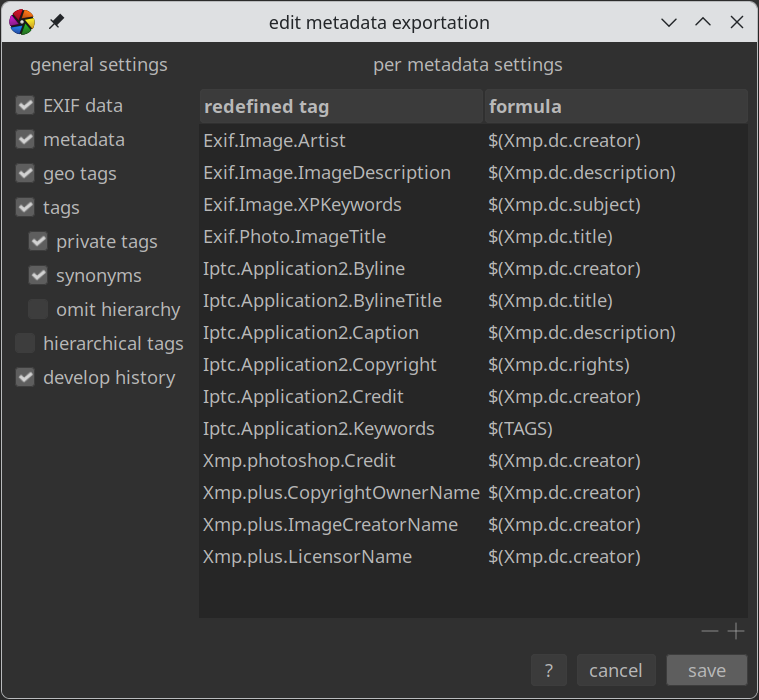Click the darktable app icon in title bar
The height and width of the screenshot is (700, 759).
[x=22, y=22]
